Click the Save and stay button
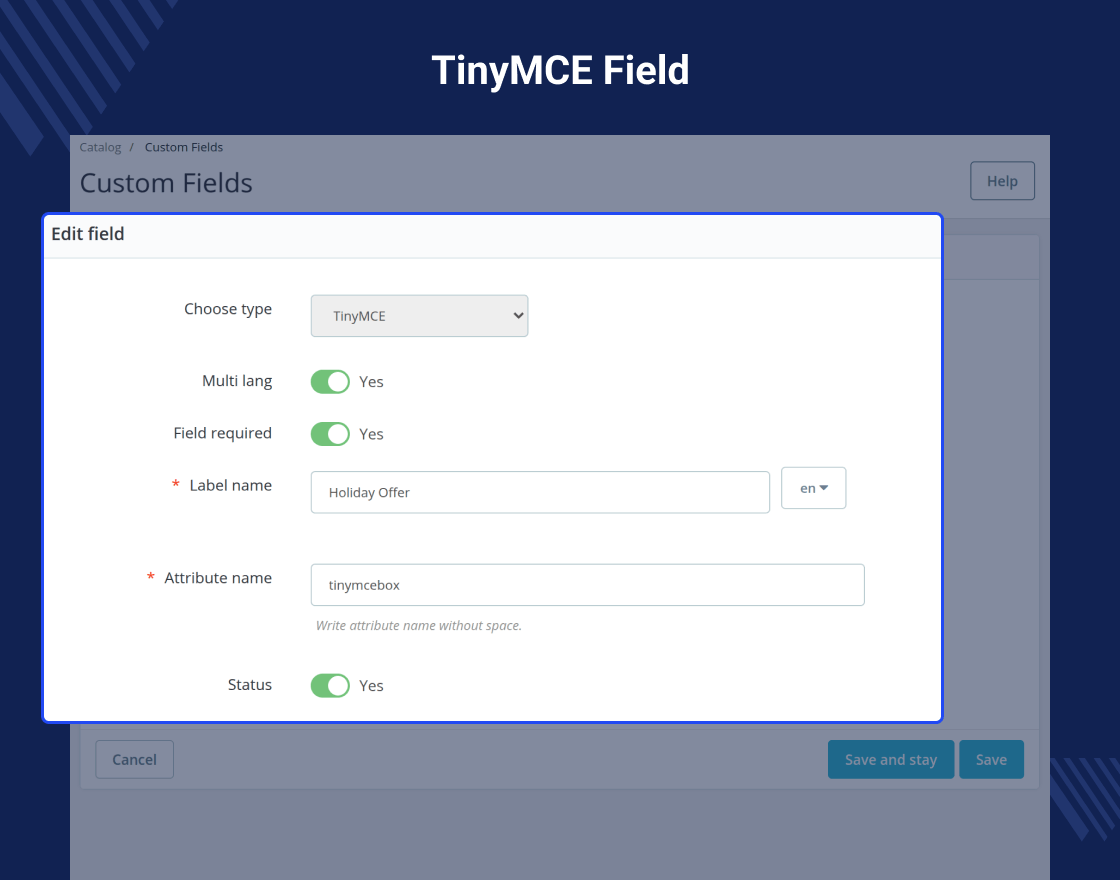The height and width of the screenshot is (880, 1120). [891, 759]
